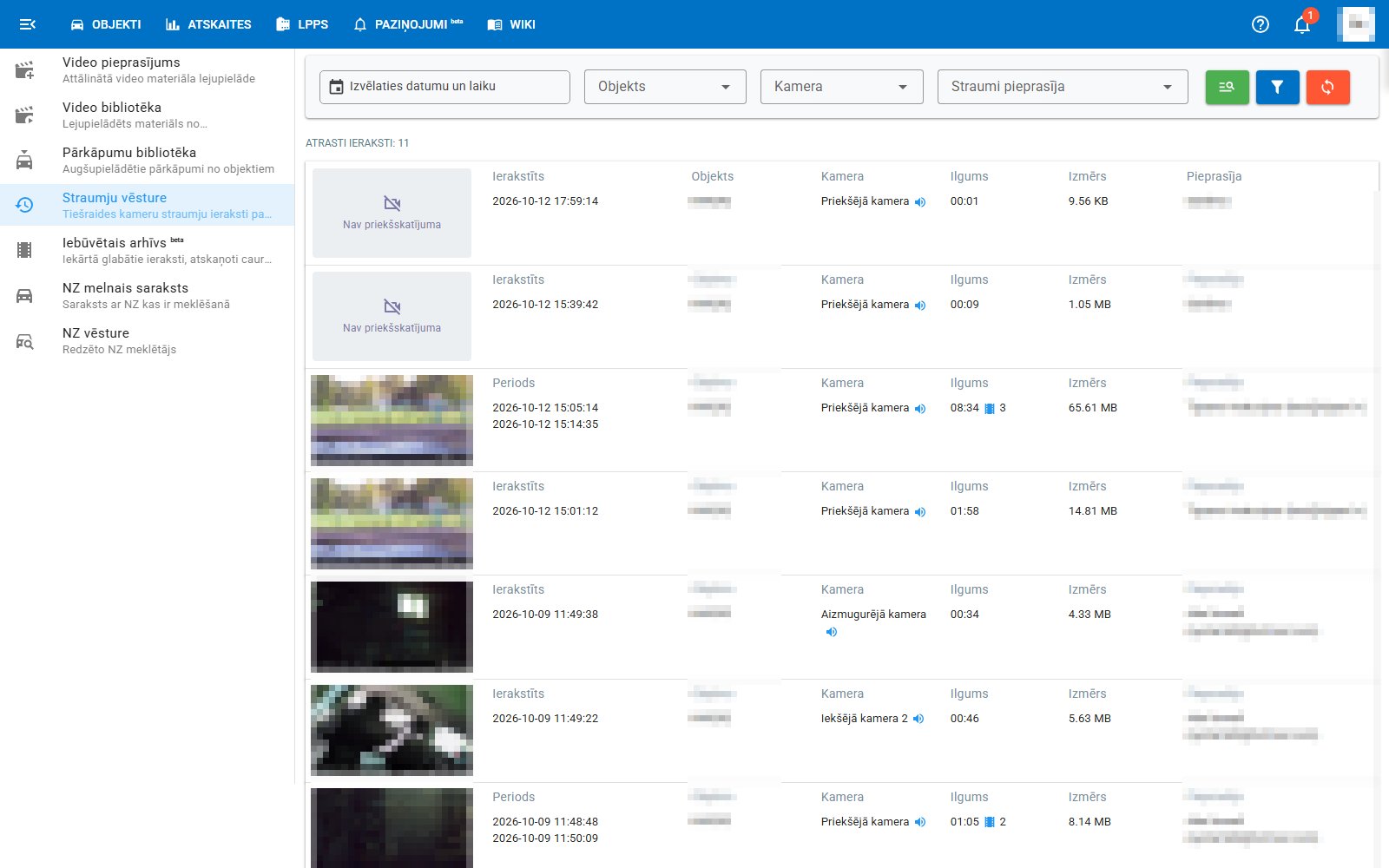Click the 2026-10-12 17:59:14 timestamp
1389x868 pixels.
[545, 201]
